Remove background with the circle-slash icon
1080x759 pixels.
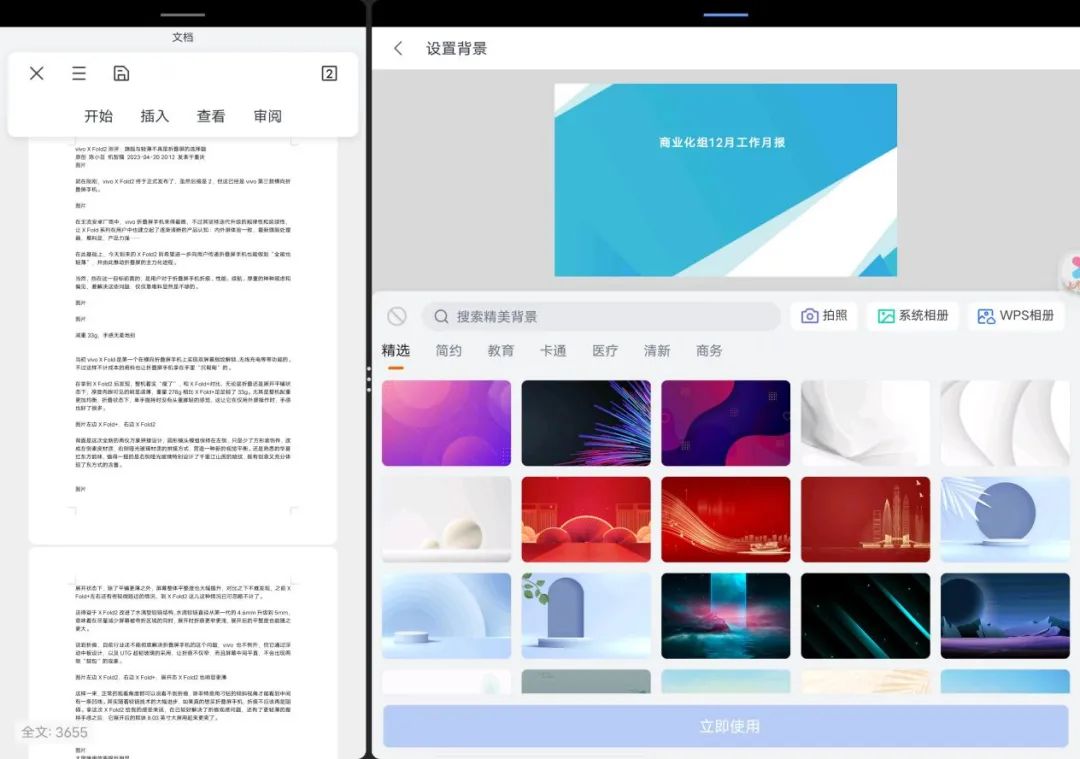pos(398,315)
